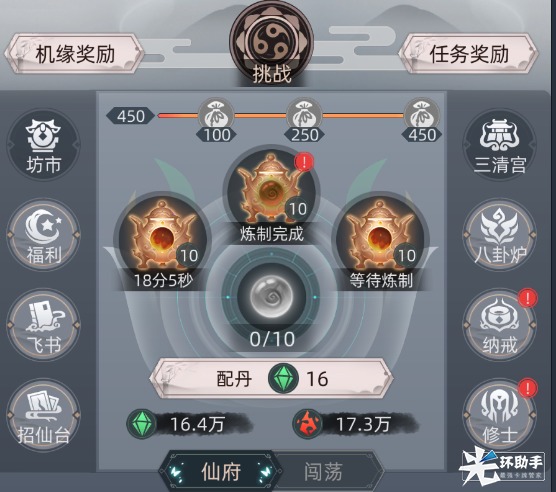Open the 三清宫 palace icon

click(500, 145)
